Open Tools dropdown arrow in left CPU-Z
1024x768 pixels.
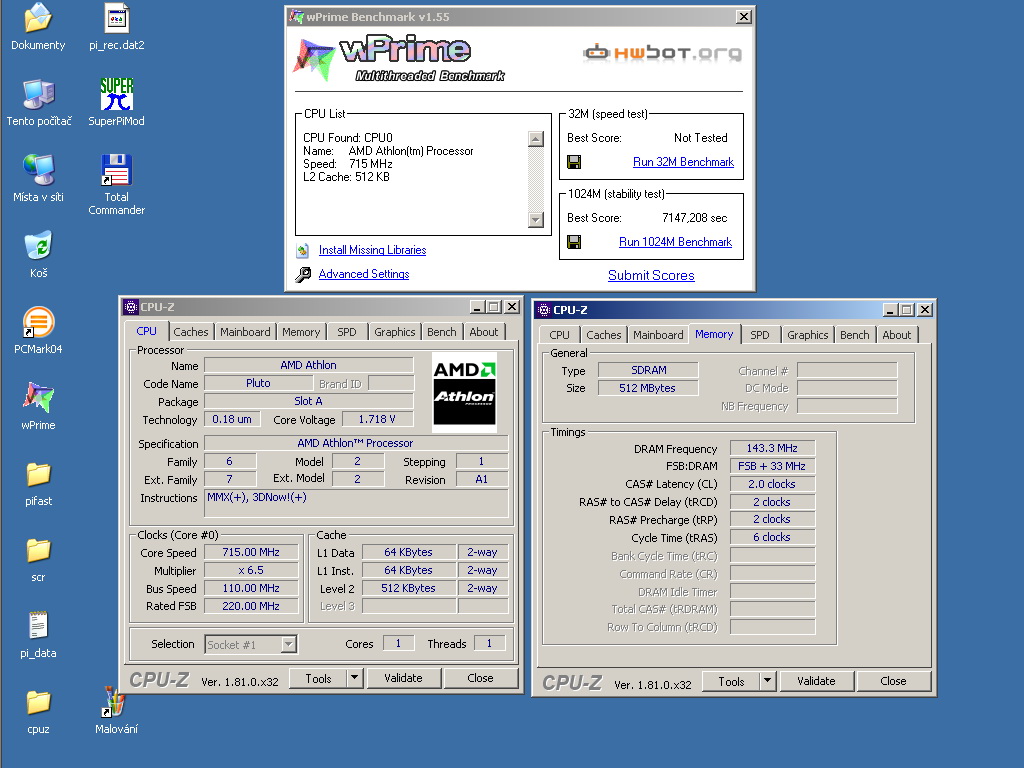tap(354, 678)
